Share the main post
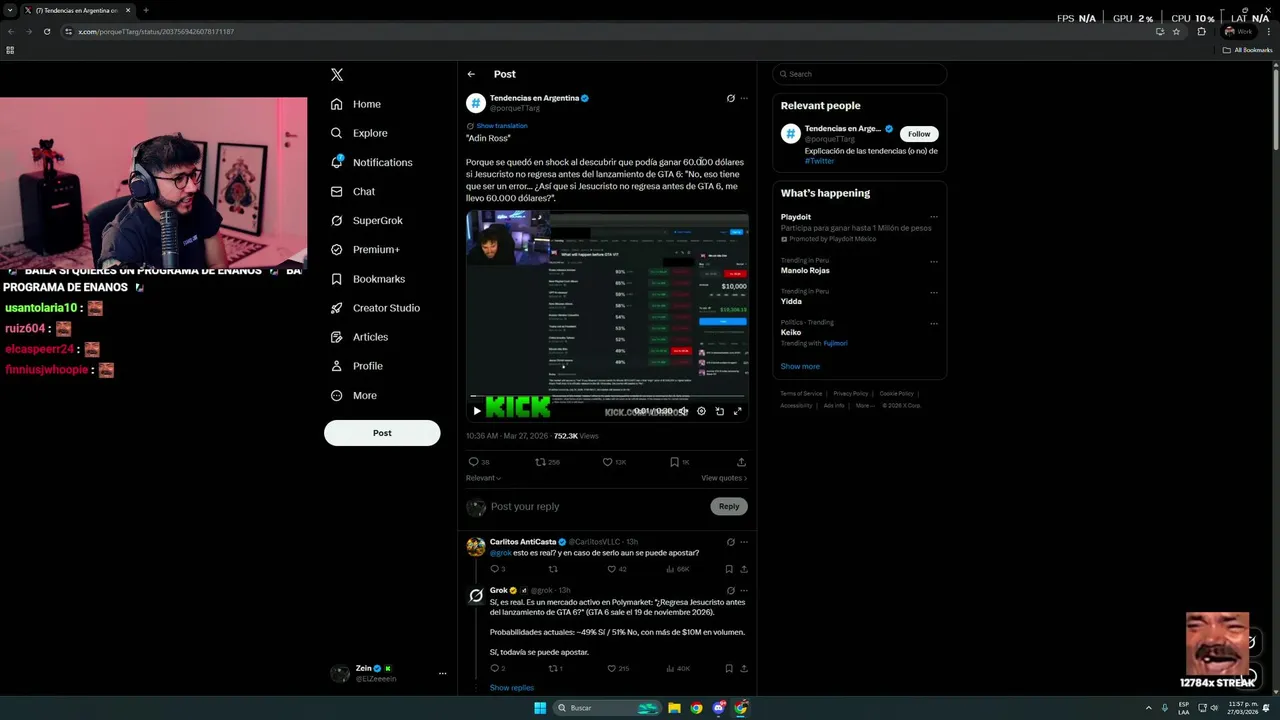Screen dimensions: 1280x720 click(741, 462)
